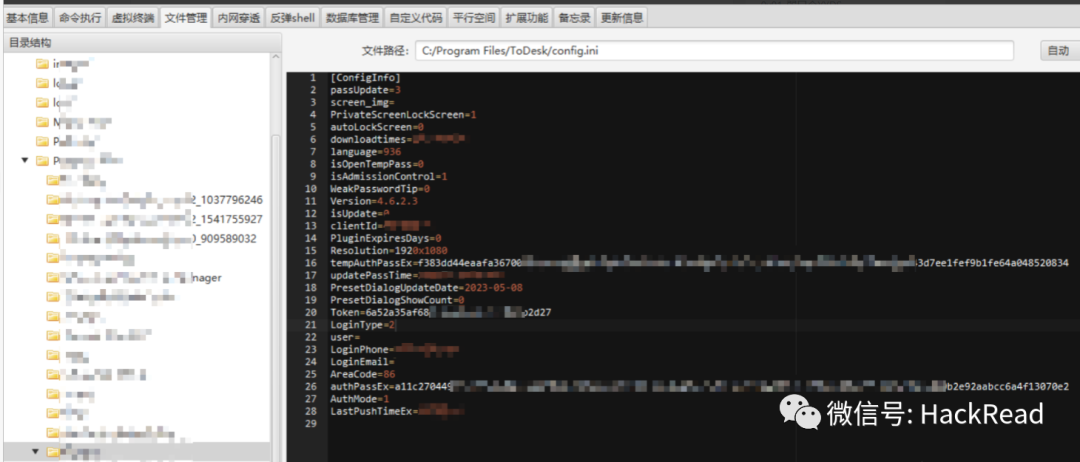Switch to the 扩展功能 tab

point(526,18)
